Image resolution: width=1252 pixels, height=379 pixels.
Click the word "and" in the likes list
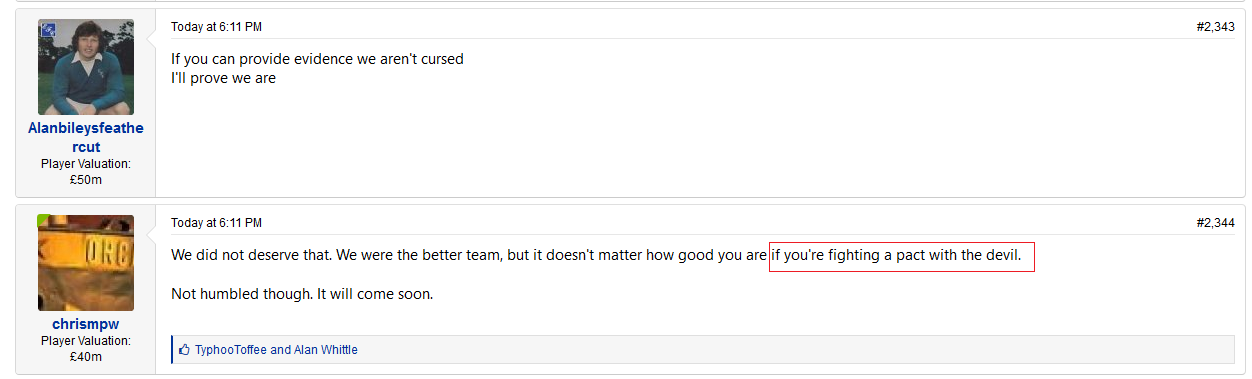280,350
